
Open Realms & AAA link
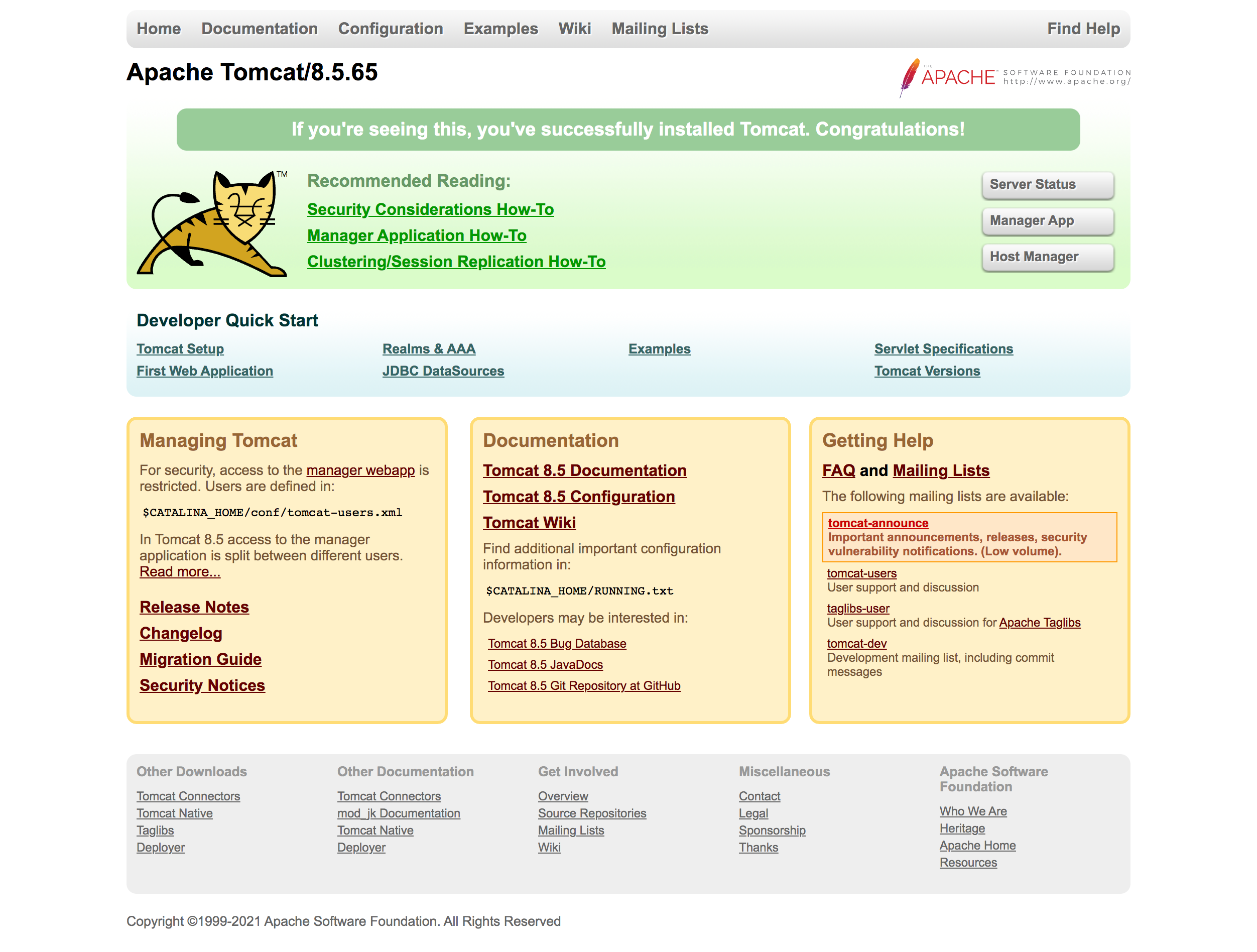pos(429,348)
